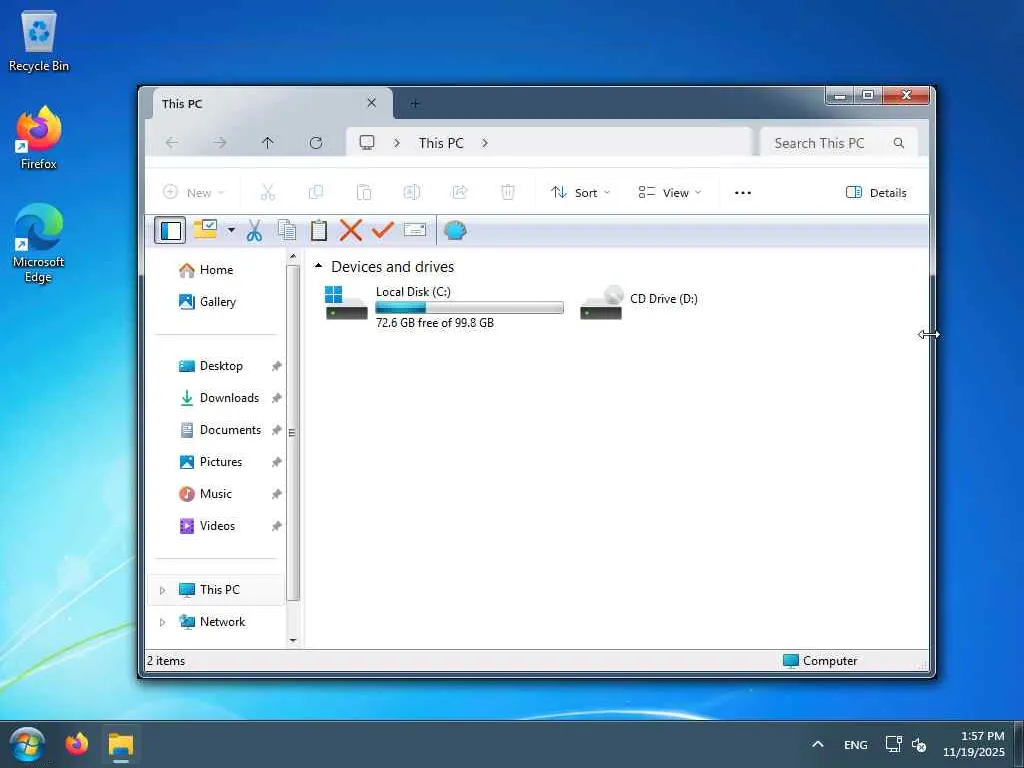The width and height of the screenshot is (1024, 768).
Task: Expand chevron before This PC in address bar
Action: pos(396,143)
